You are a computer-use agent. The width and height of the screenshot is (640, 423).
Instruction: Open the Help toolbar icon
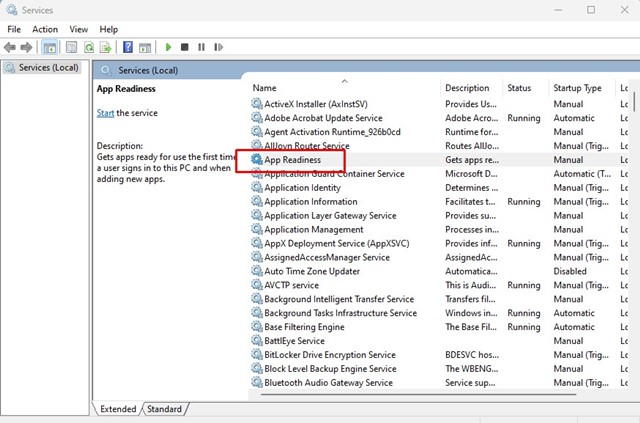click(128, 47)
